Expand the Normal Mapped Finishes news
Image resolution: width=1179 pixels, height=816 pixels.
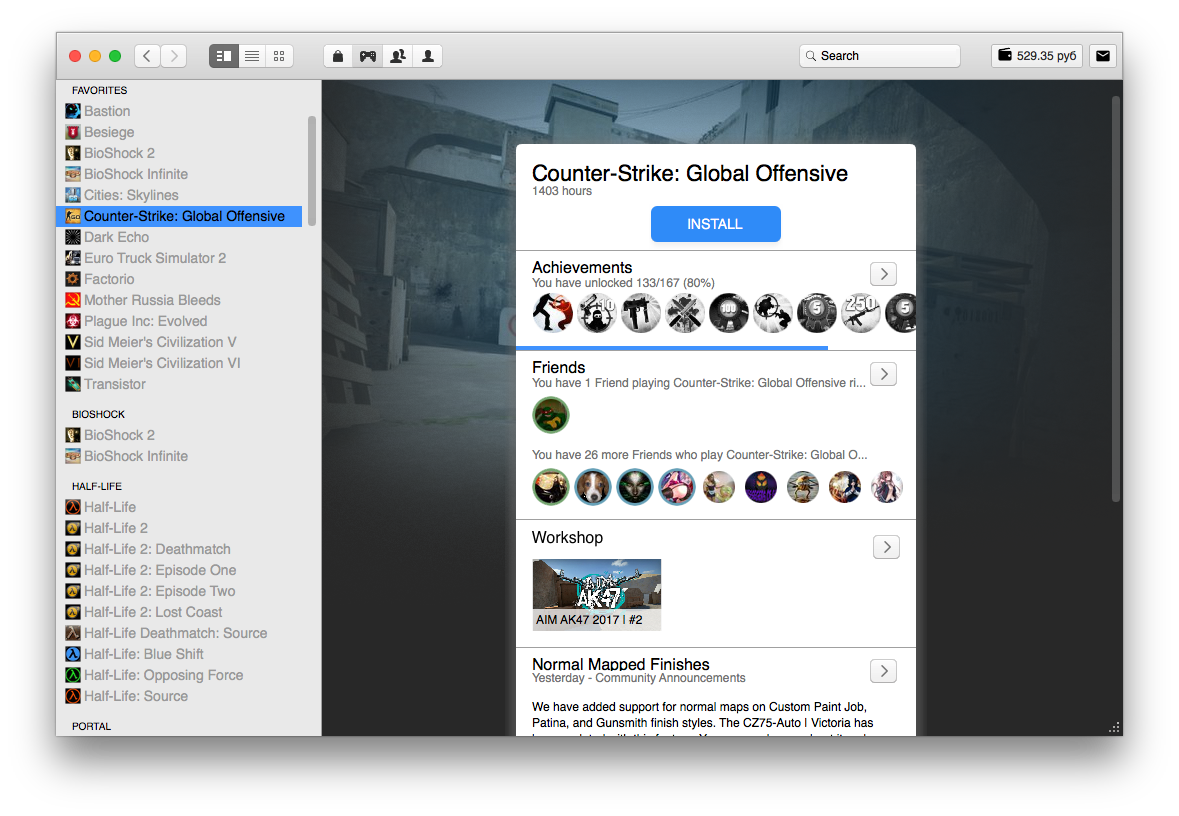click(883, 671)
